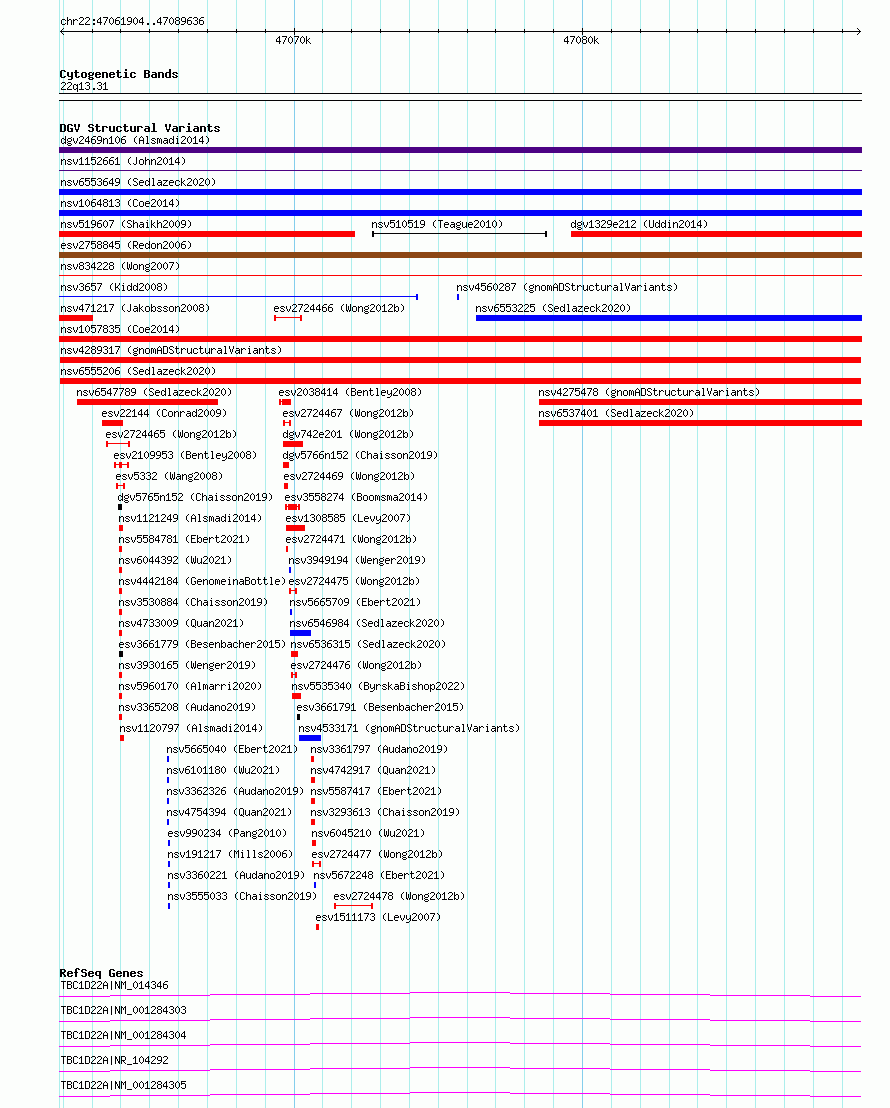Viewport: 890px width, 1108px height.
Task: Click the purple dgv2469n106 variant bar
Action: [460, 150]
